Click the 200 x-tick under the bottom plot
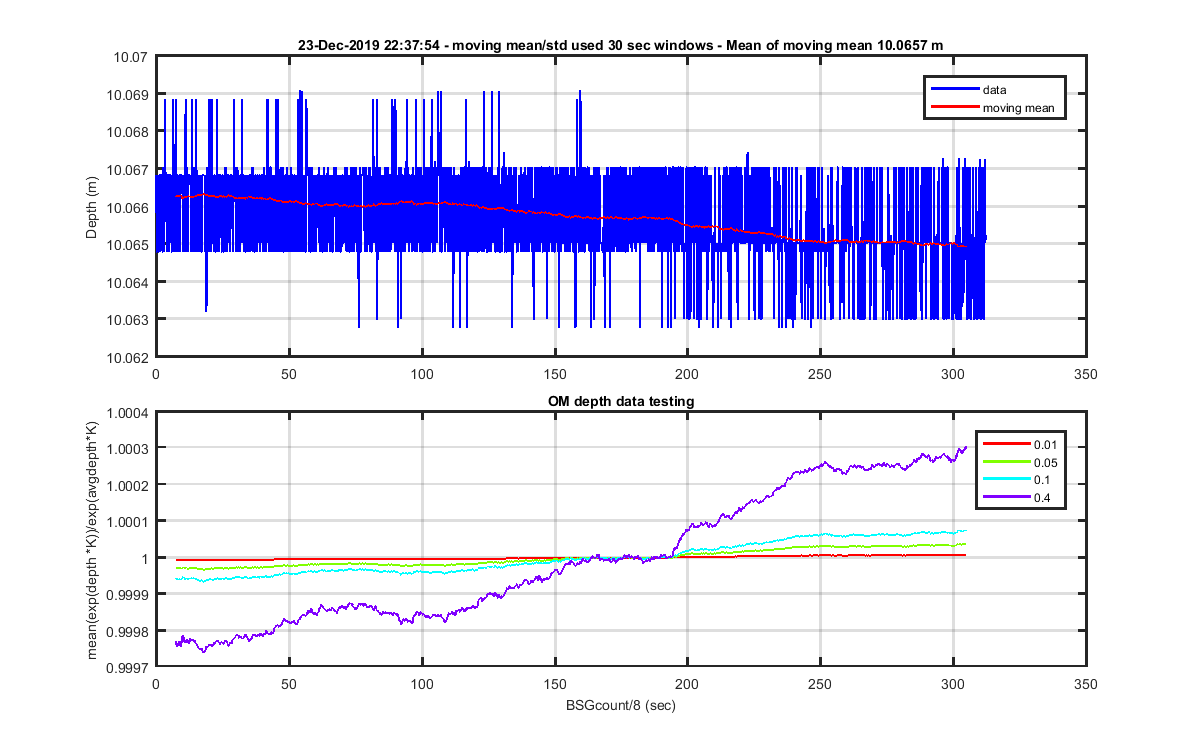 pos(687,684)
